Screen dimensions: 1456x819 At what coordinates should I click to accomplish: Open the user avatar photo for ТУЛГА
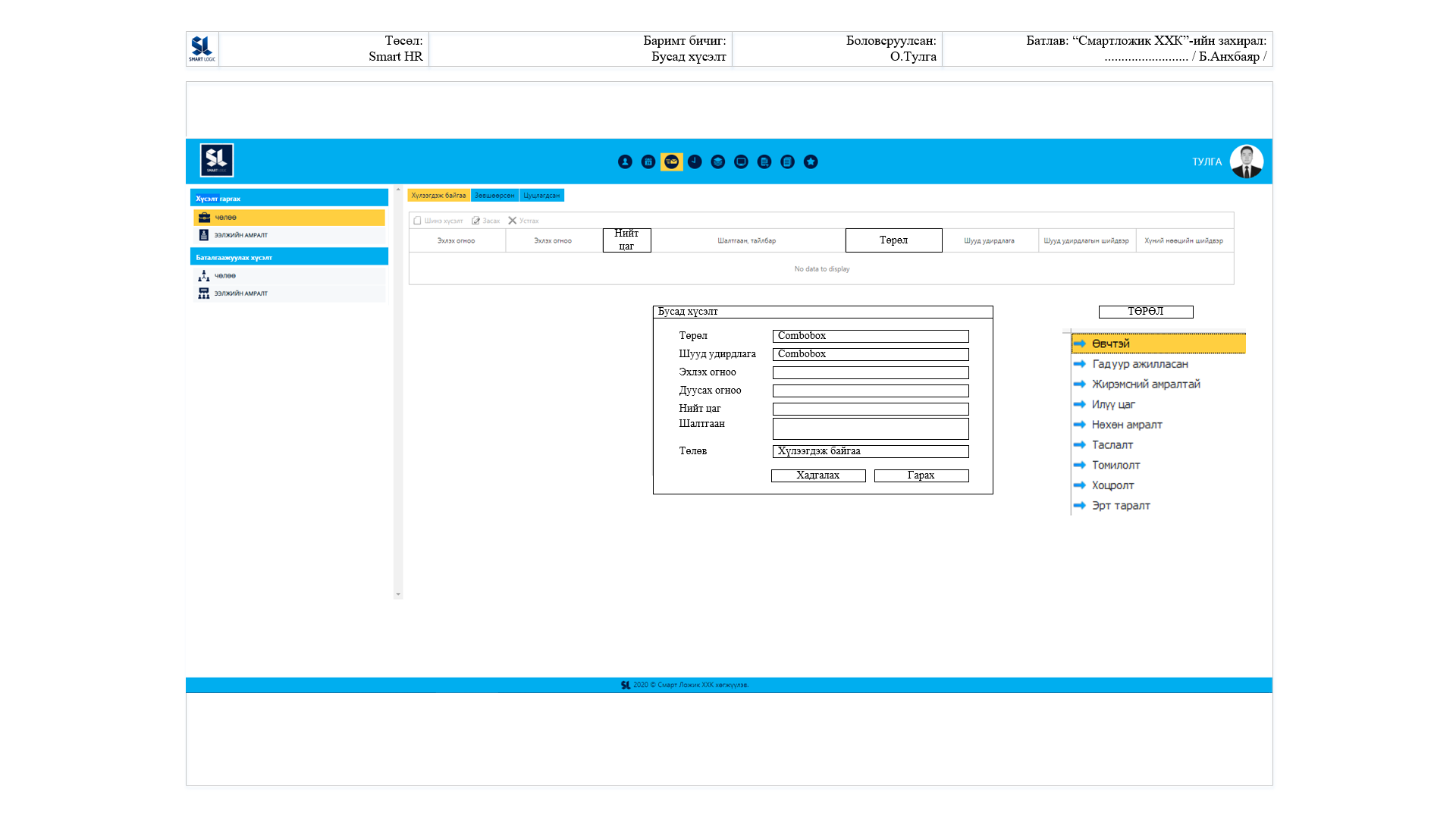tap(1246, 162)
